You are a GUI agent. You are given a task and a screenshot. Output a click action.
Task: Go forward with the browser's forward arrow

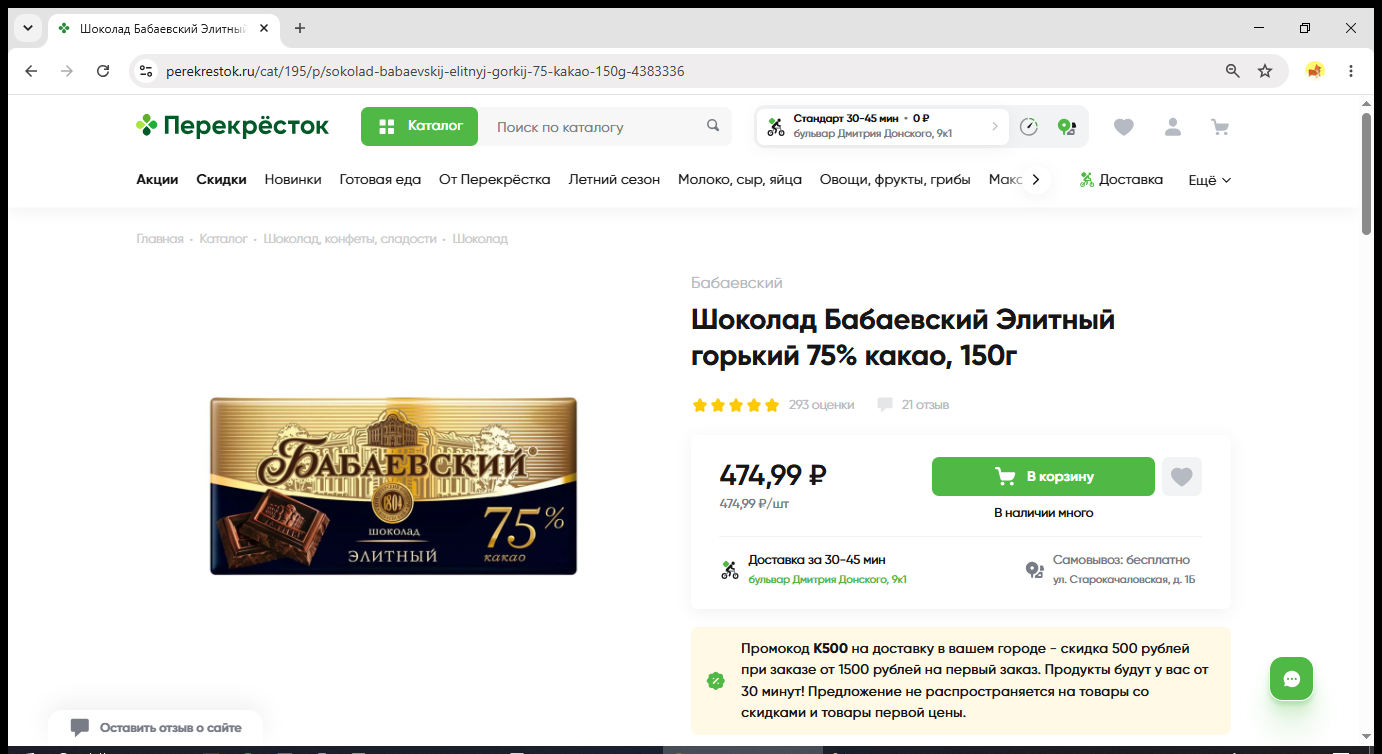(67, 71)
